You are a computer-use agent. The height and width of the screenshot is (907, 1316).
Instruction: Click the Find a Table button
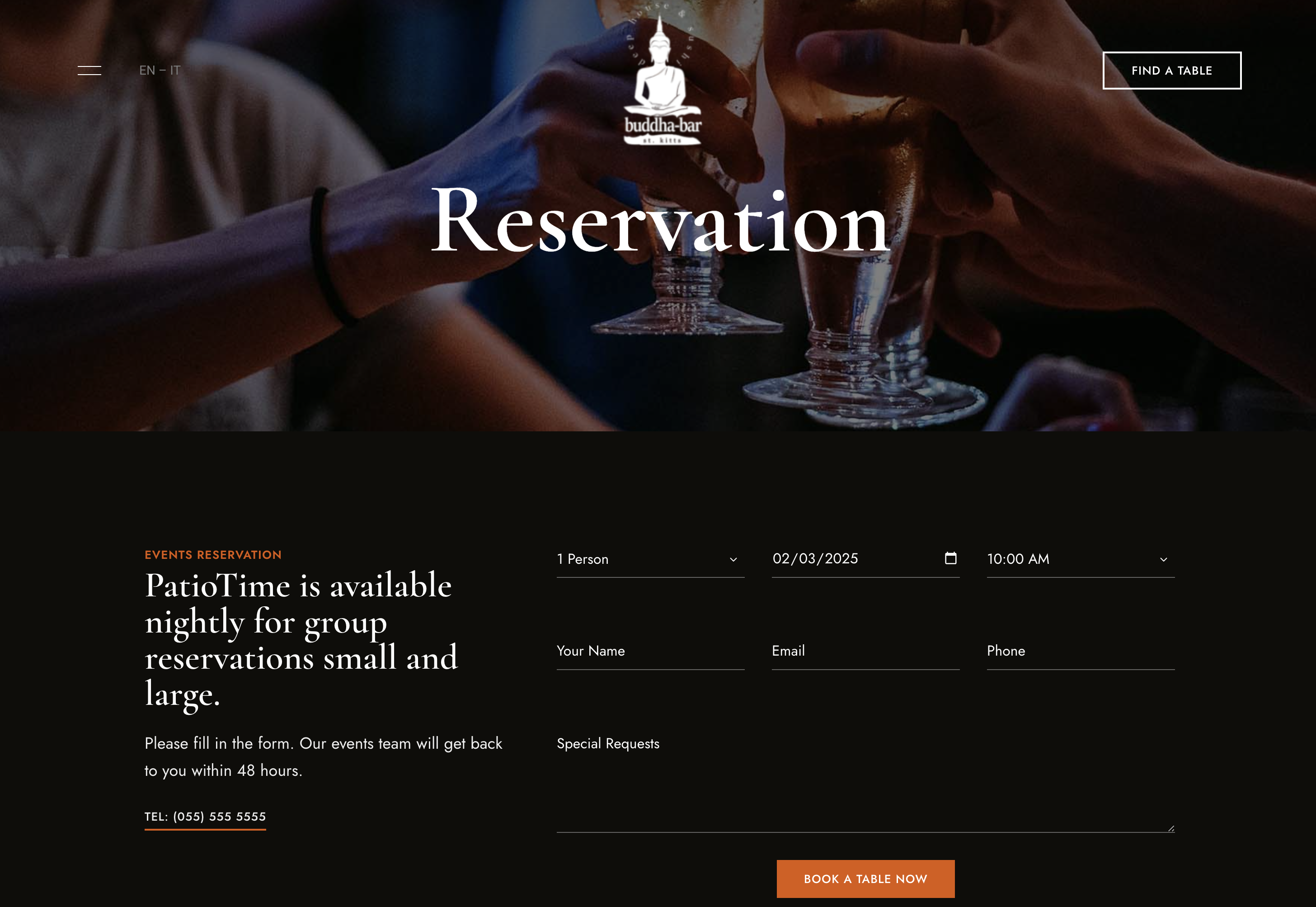[1172, 71]
